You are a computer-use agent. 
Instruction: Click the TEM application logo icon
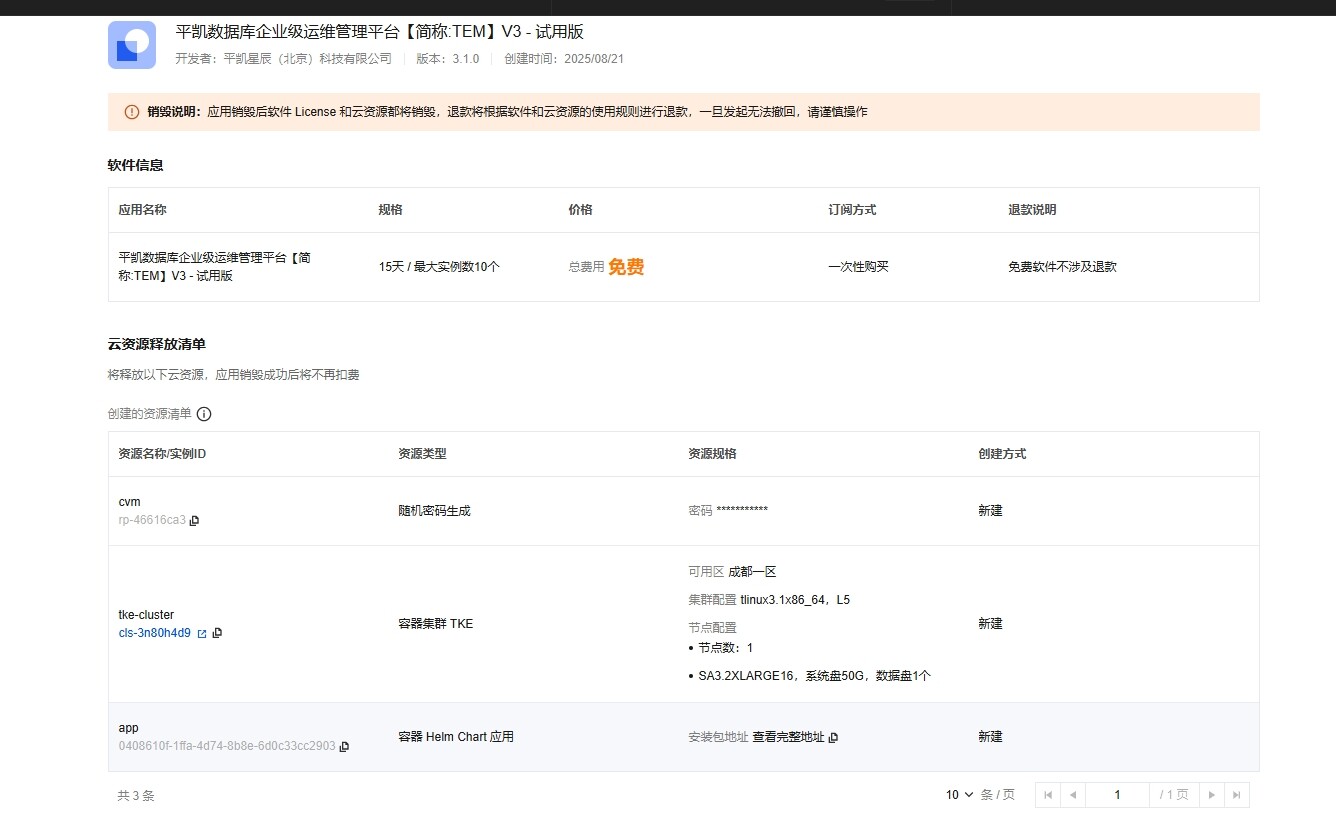click(132, 45)
